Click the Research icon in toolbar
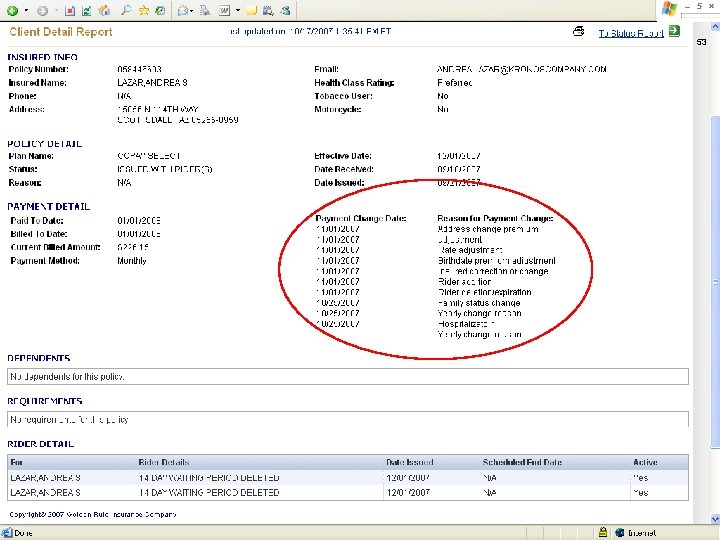Screen dimensions: 720x540 tap(268, 10)
